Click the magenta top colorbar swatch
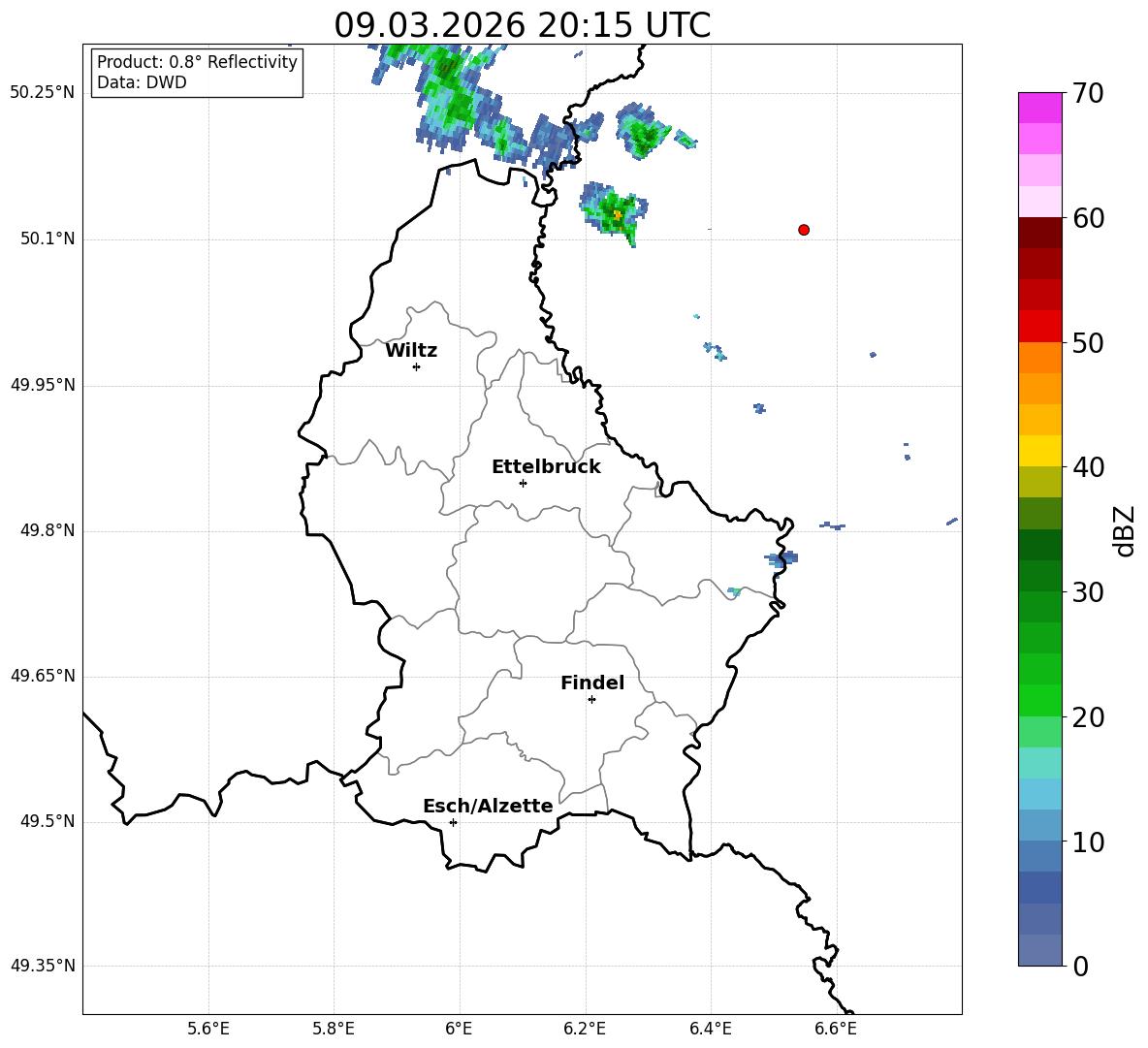Screen dimensions: 1148x1048 pos(1040,108)
